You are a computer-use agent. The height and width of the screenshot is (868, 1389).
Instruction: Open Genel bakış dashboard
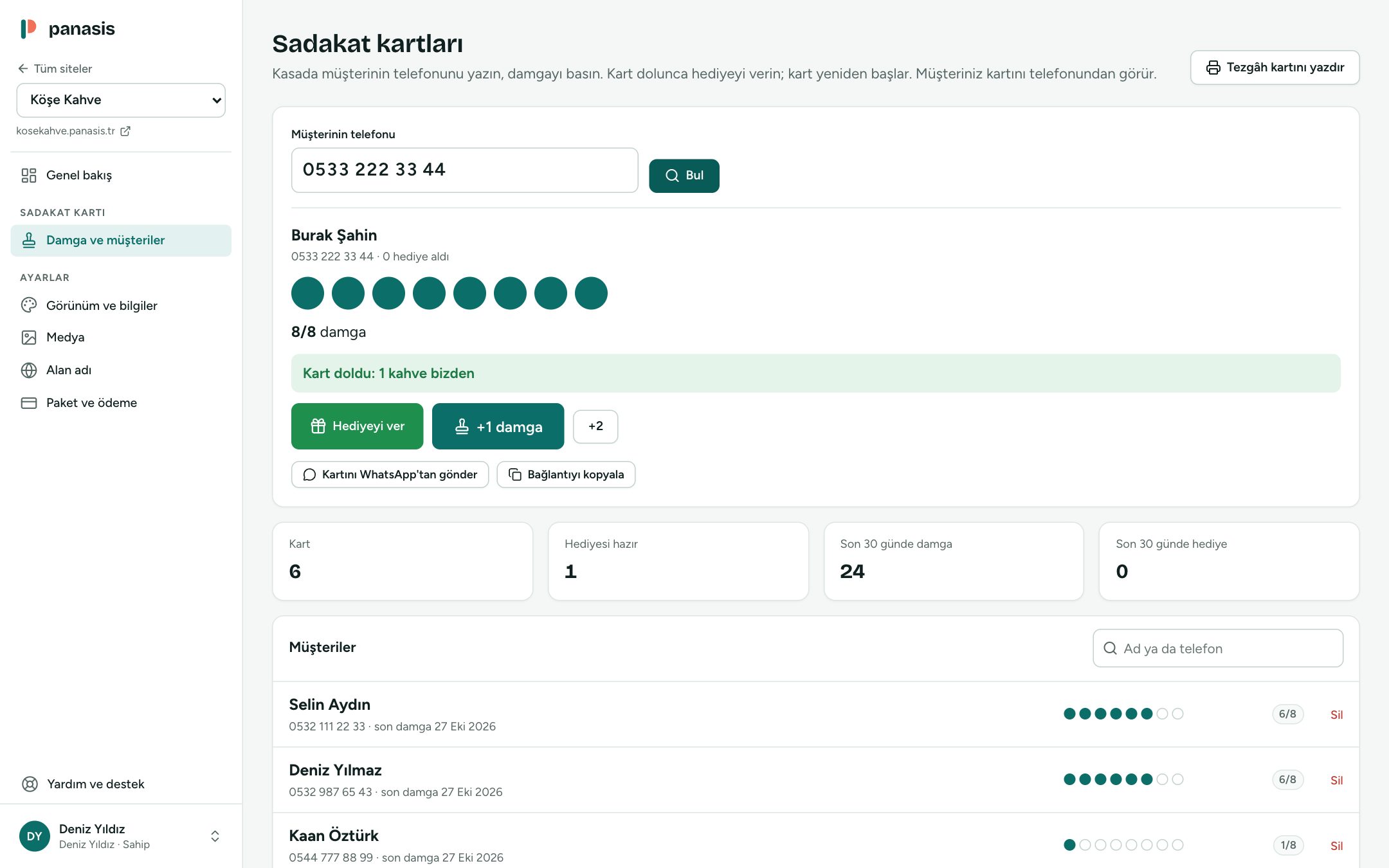click(121, 175)
